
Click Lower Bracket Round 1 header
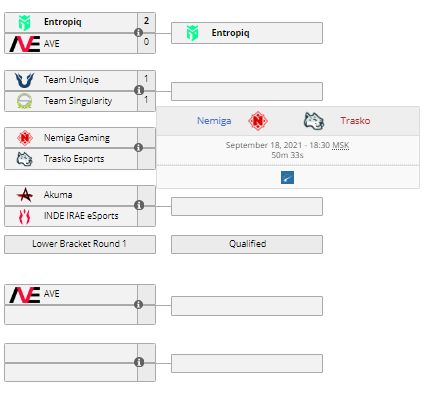[x=80, y=244]
